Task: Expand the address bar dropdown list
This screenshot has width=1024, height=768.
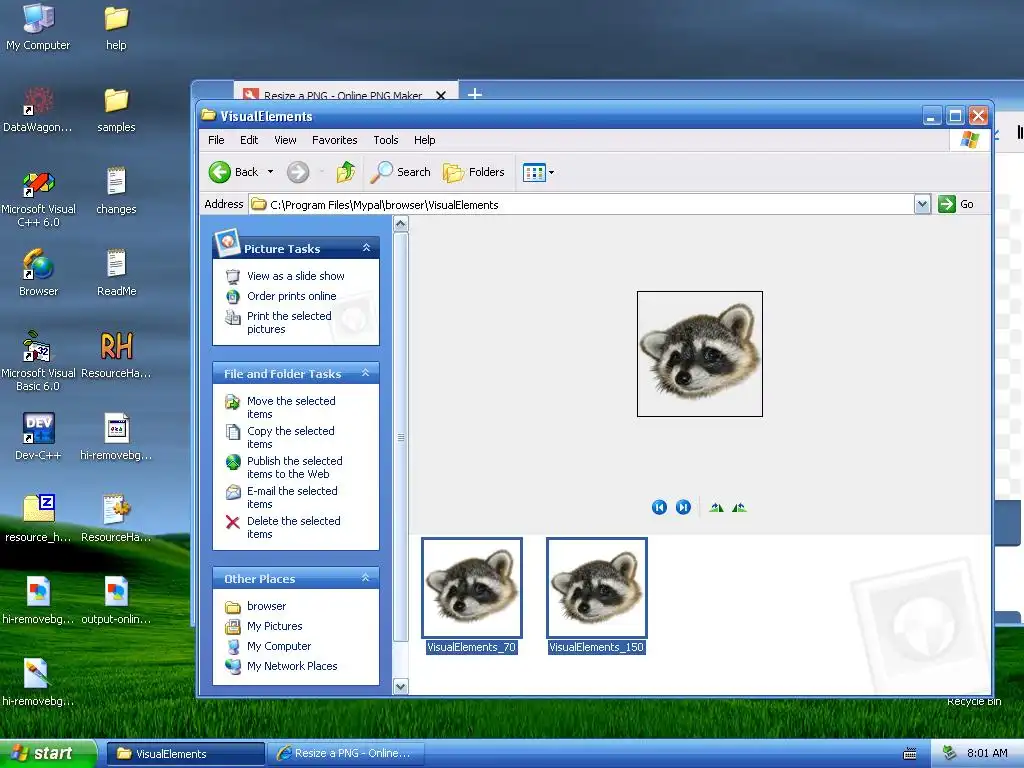Action: pos(921,204)
